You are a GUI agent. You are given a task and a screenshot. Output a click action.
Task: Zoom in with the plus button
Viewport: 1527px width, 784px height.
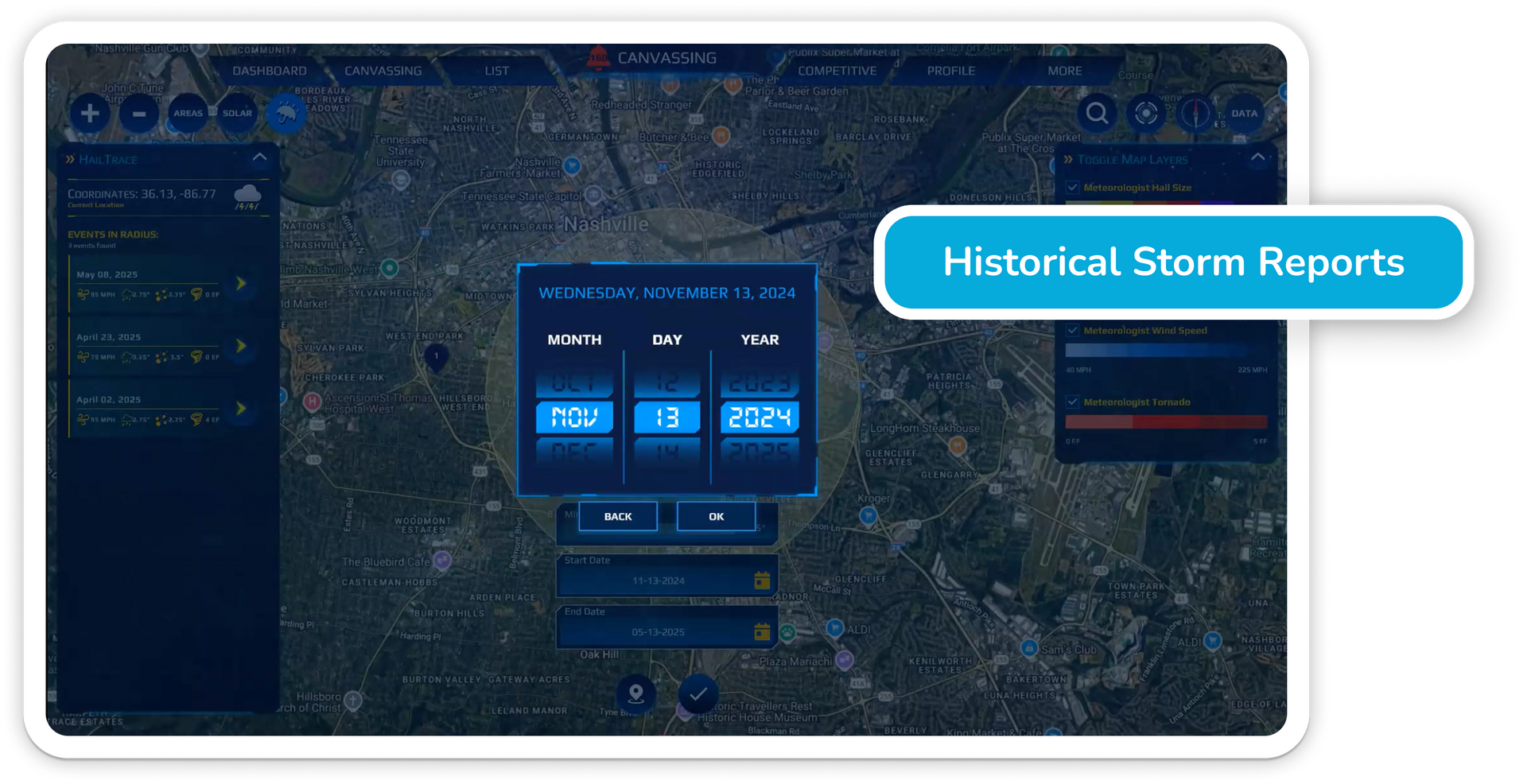pos(90,113)
